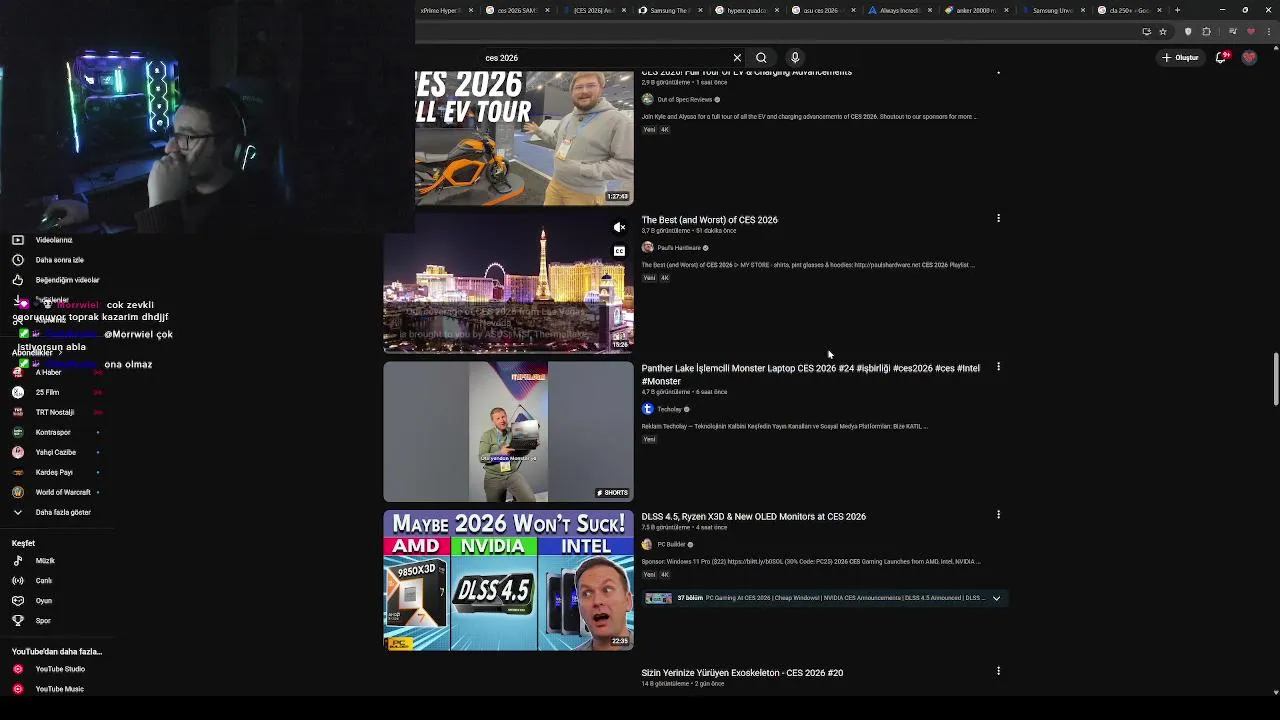The height and width of the screenshot is (720, 1280).
Task: Open the Out of Spec Reviews channel name
Action: [x=685, y=100]
